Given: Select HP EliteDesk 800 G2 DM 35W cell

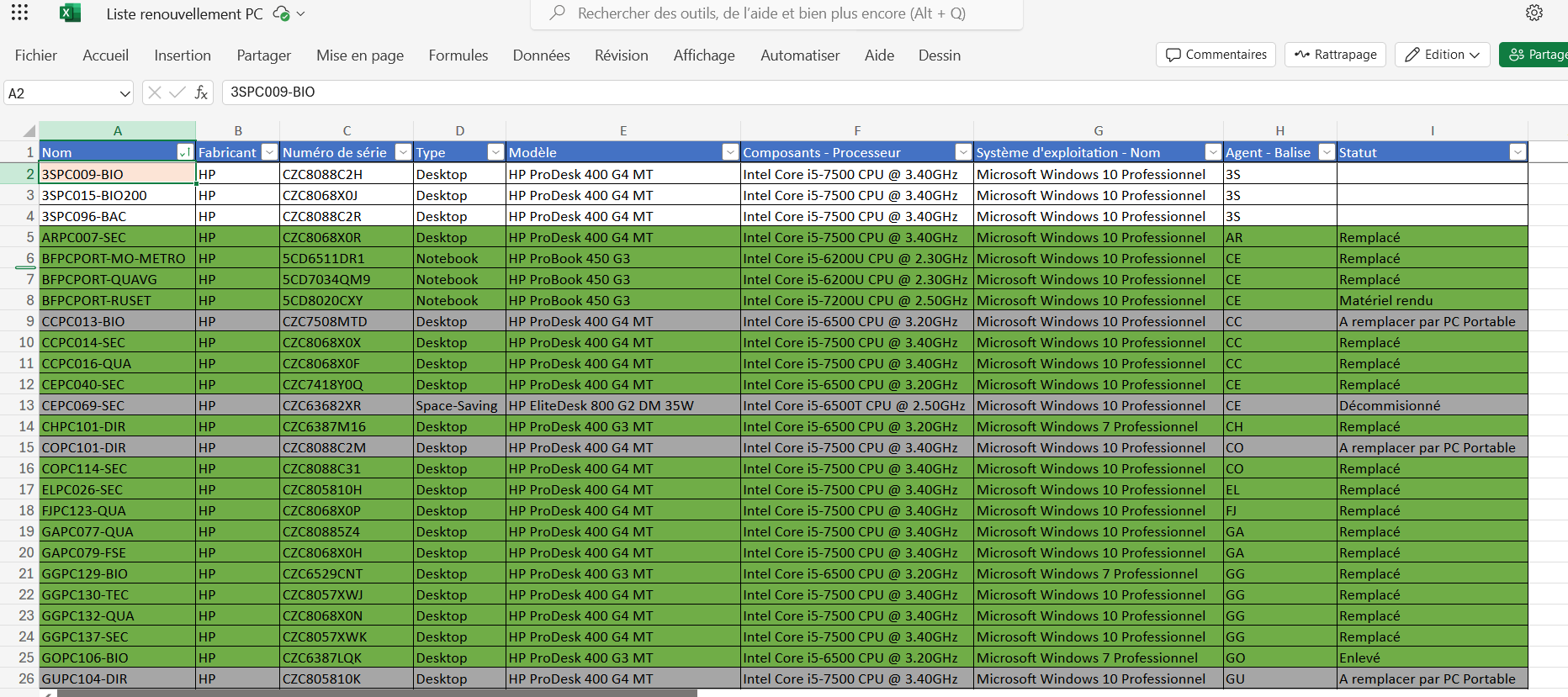Looking at the screenshot, I should pos(623,405).
